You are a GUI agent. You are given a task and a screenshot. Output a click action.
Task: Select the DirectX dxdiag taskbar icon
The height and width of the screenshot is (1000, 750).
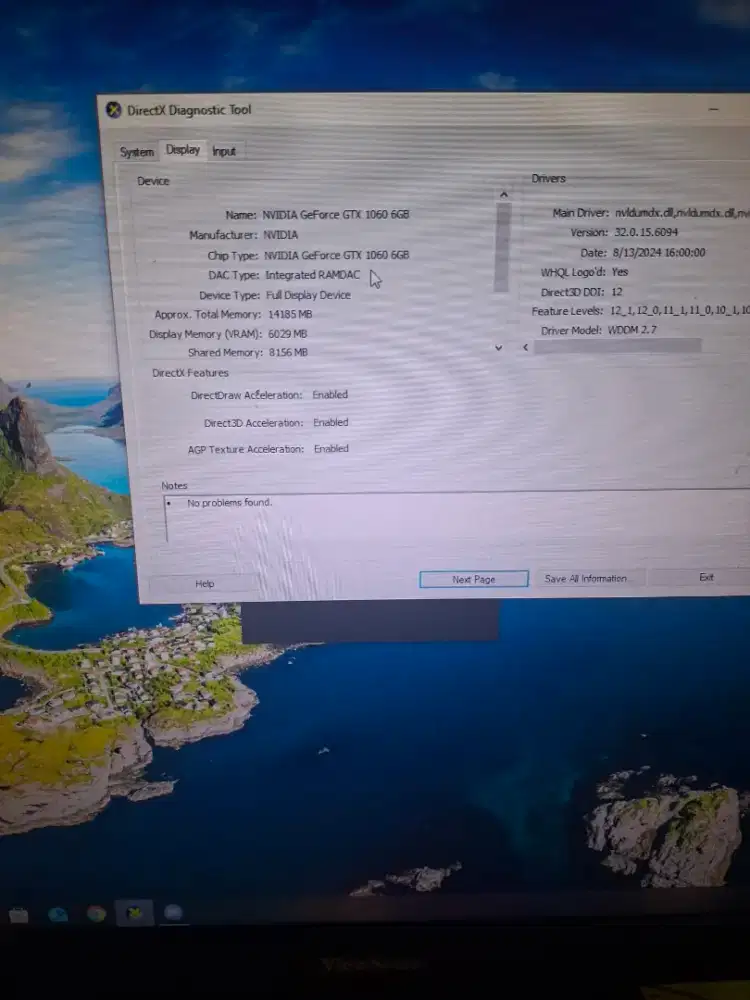click(134, 912)
